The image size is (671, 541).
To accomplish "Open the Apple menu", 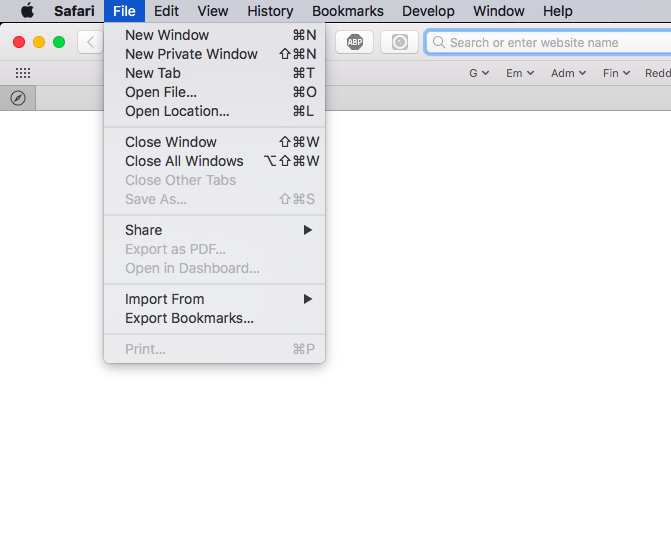I will click(x=27, y=10).
